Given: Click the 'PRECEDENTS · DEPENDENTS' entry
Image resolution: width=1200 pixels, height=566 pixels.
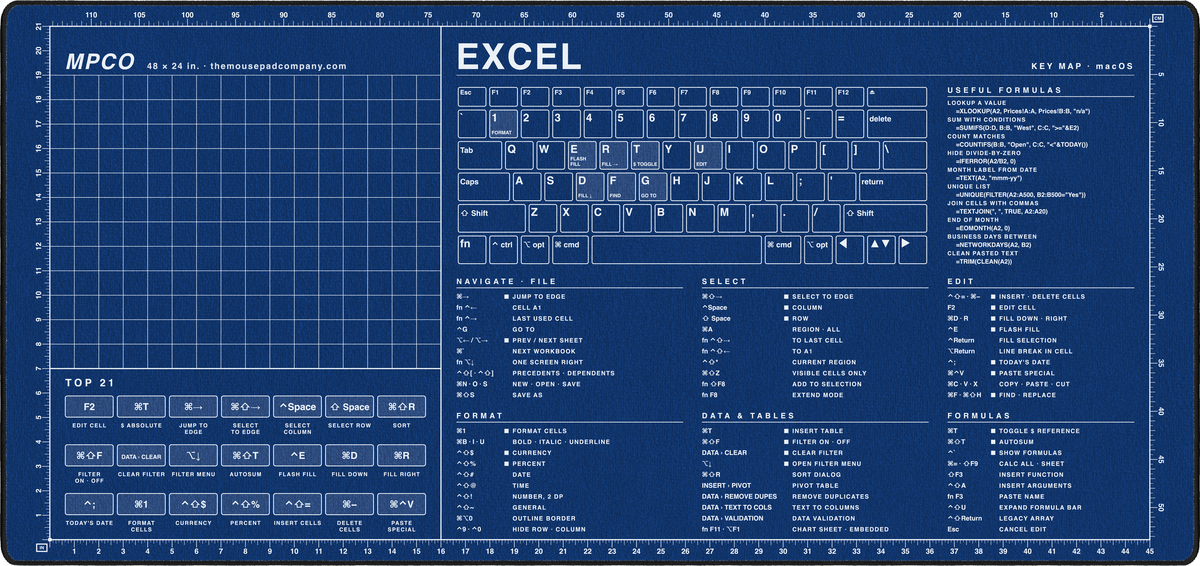Looking at the screenshot, I should pyautogui.click(x=564, y=373).
